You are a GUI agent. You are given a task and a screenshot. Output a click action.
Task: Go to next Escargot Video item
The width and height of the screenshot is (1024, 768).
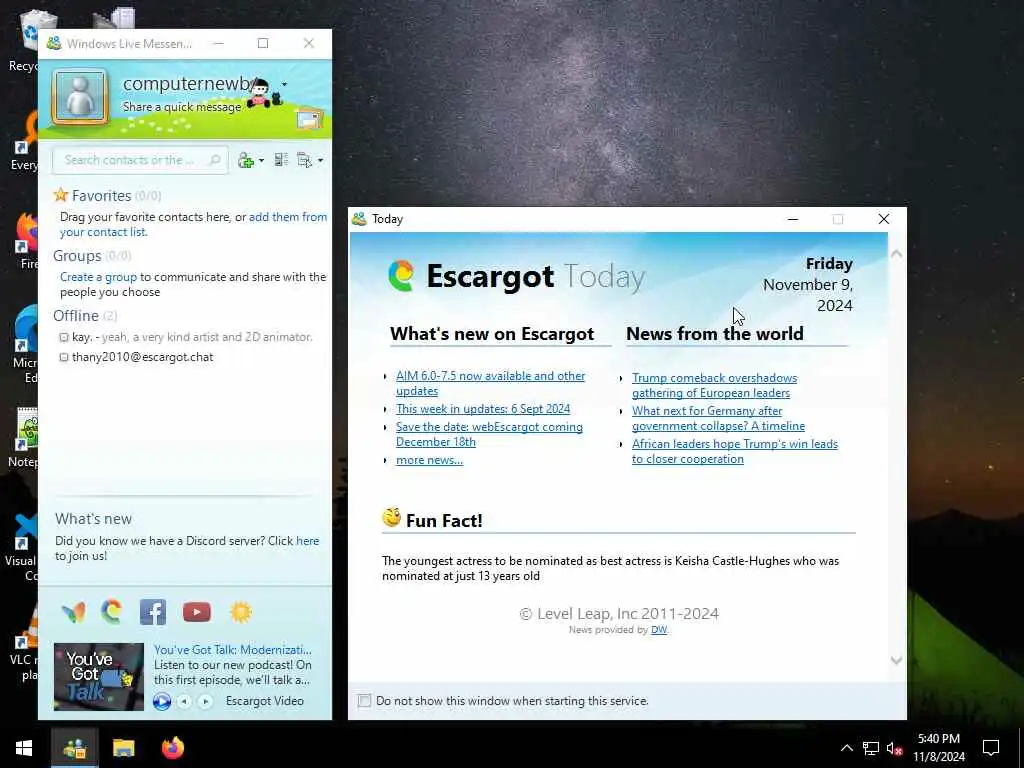pyautogui.click(x=205, y=701)
